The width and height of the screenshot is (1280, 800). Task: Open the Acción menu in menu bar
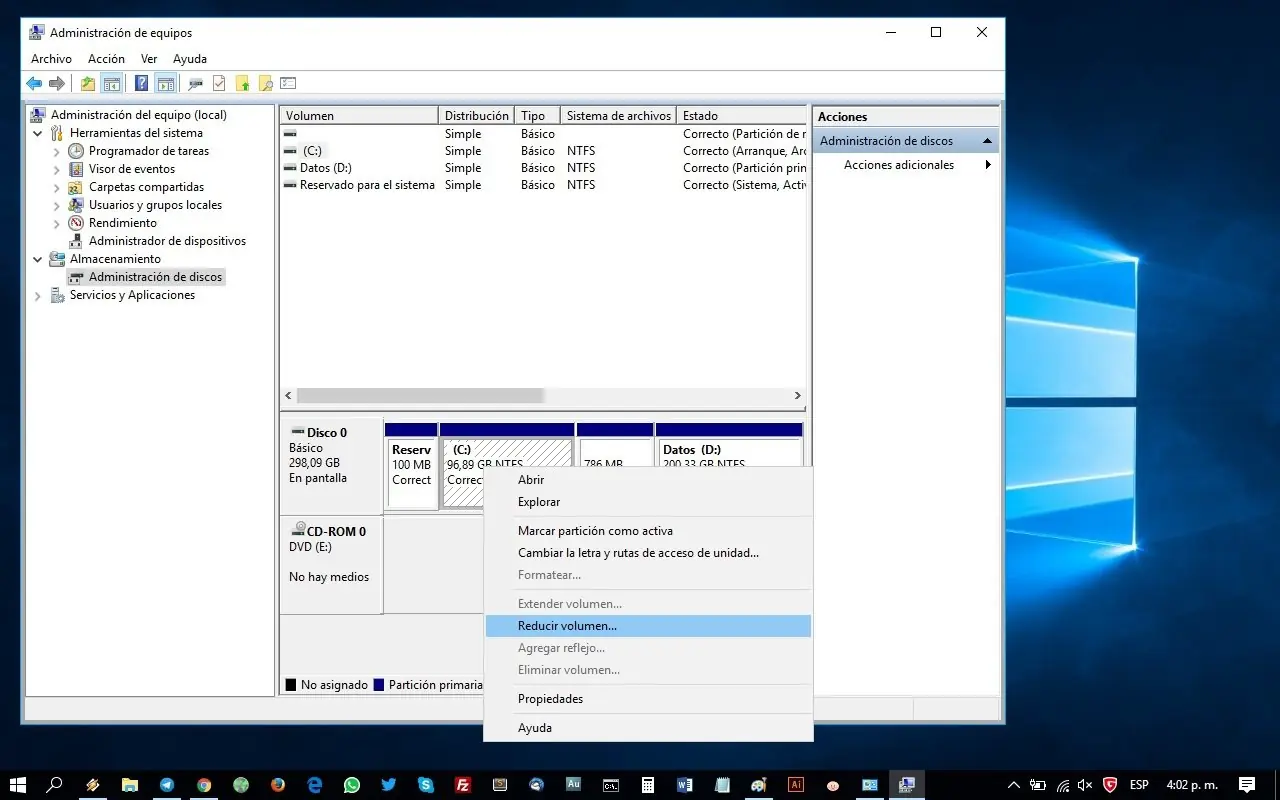[106, 59]
